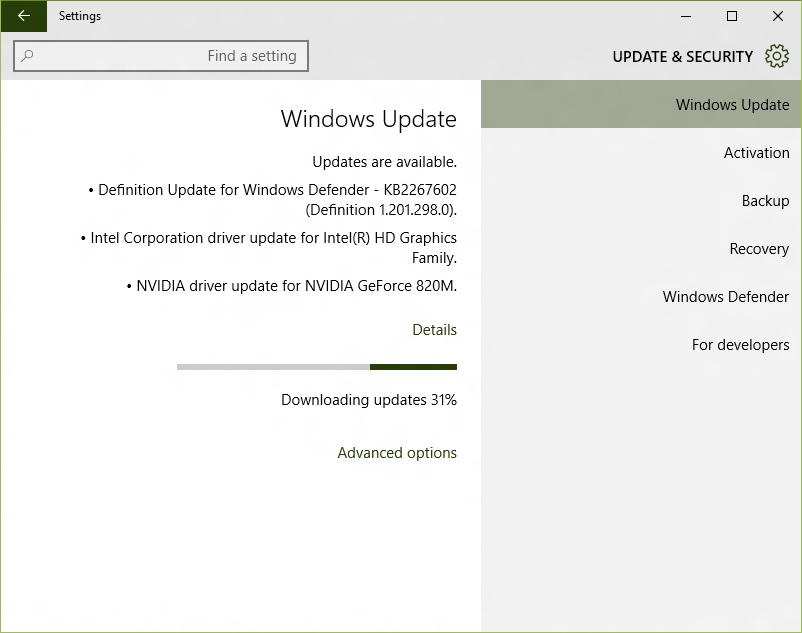802x633 pixels.
Task: Open the Recovery section
Action: [641, 248]
